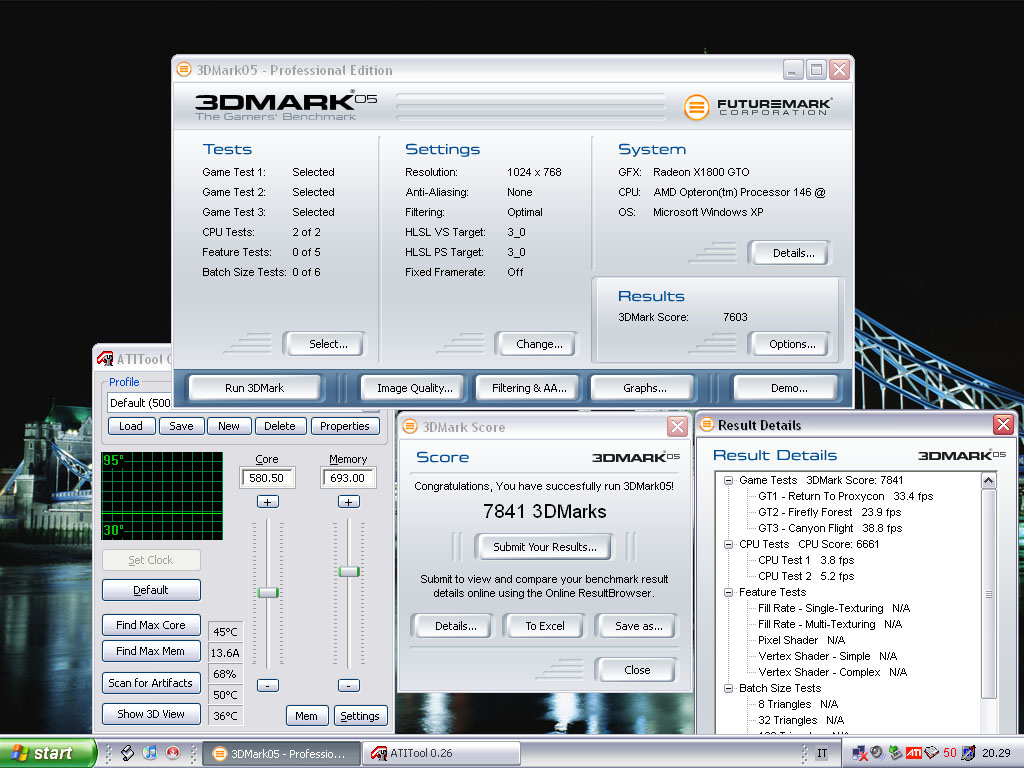Click Find Max Mem button
The height and width of the screenshot is (768, 1024).
tap(151, 651)
